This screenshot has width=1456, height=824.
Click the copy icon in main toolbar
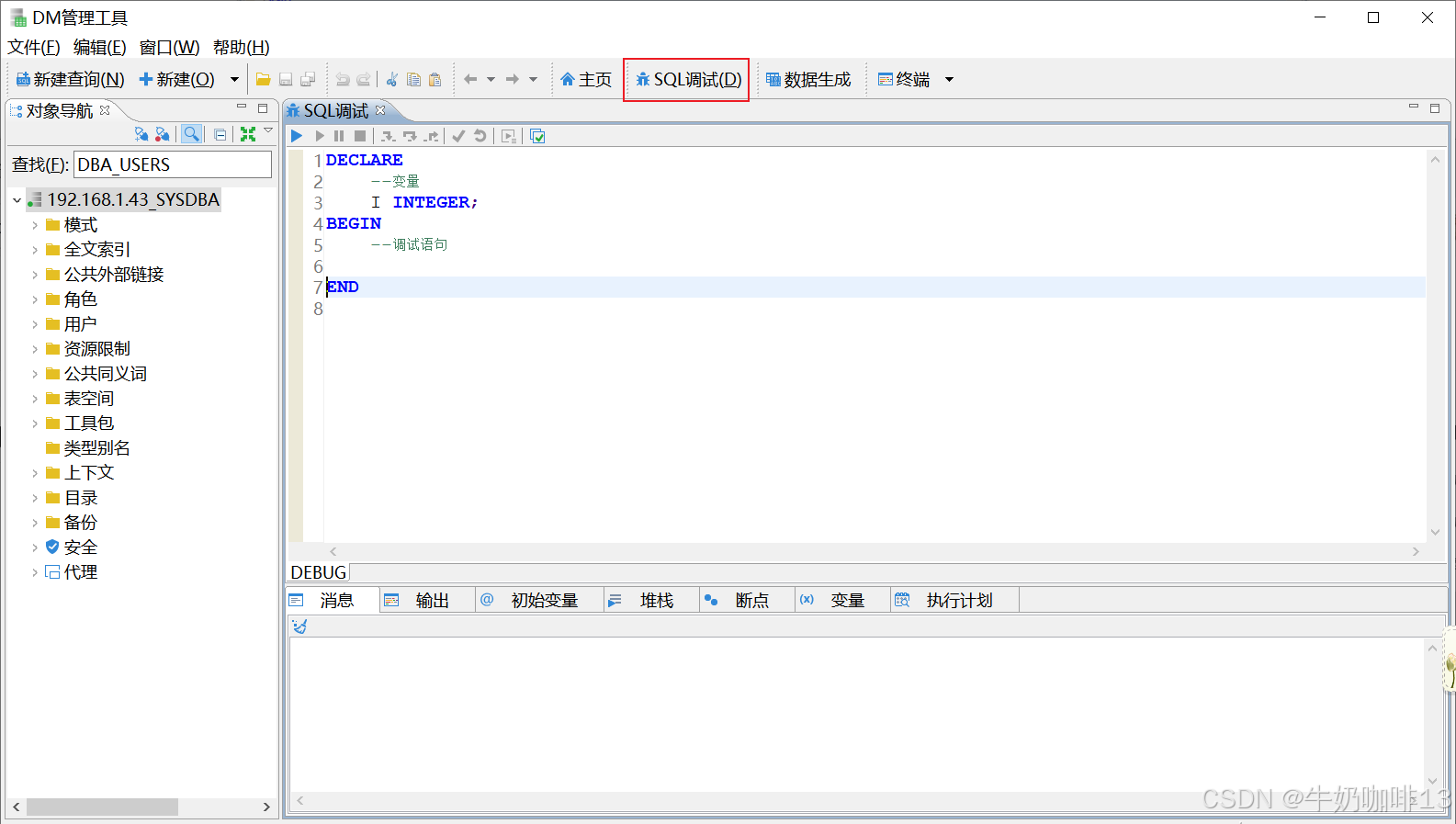tap(413, 80)
